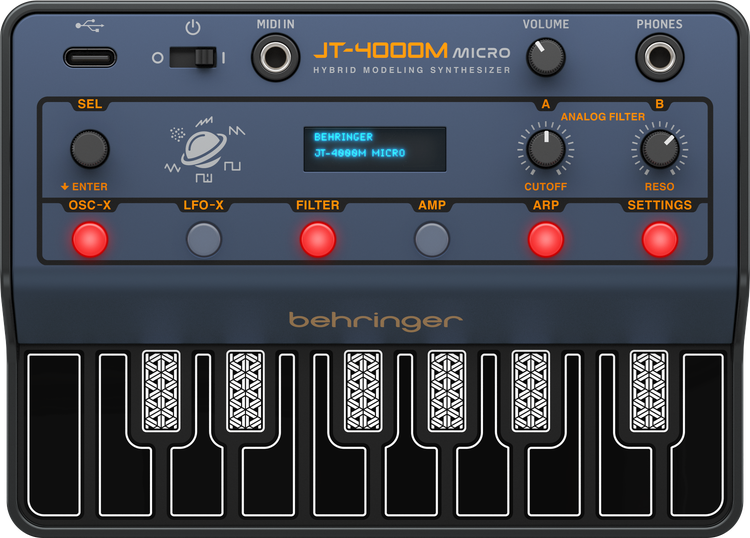This screenshot has height=538, width=750.
Task: Adjust the VOLUME knob
Action: pos(546,57)
